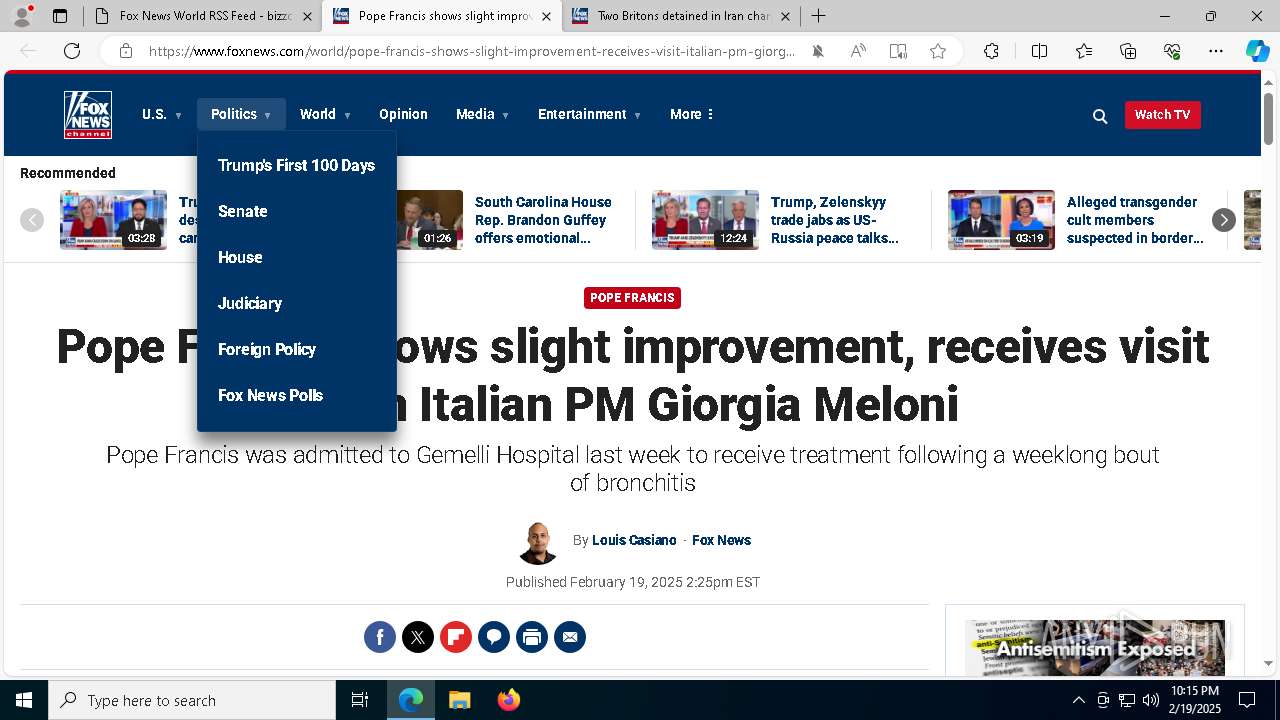Open File Explorer from taskbar
The image size is (1280, 720).
pyautogui.click(x=459, y=700)
